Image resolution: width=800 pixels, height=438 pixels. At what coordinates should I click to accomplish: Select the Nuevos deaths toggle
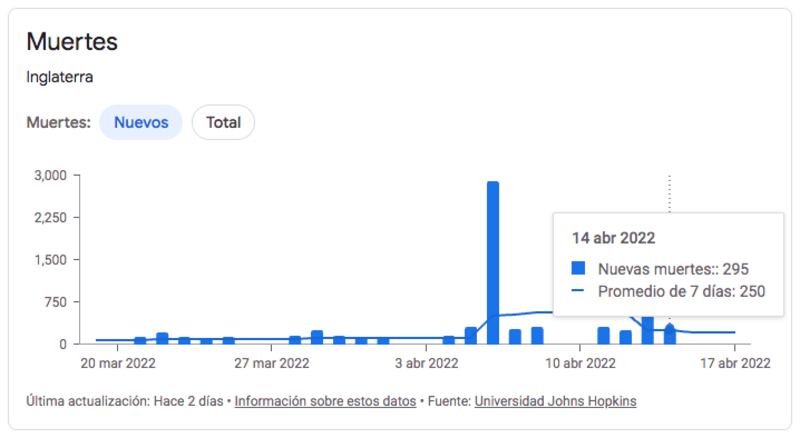[141, 123]
